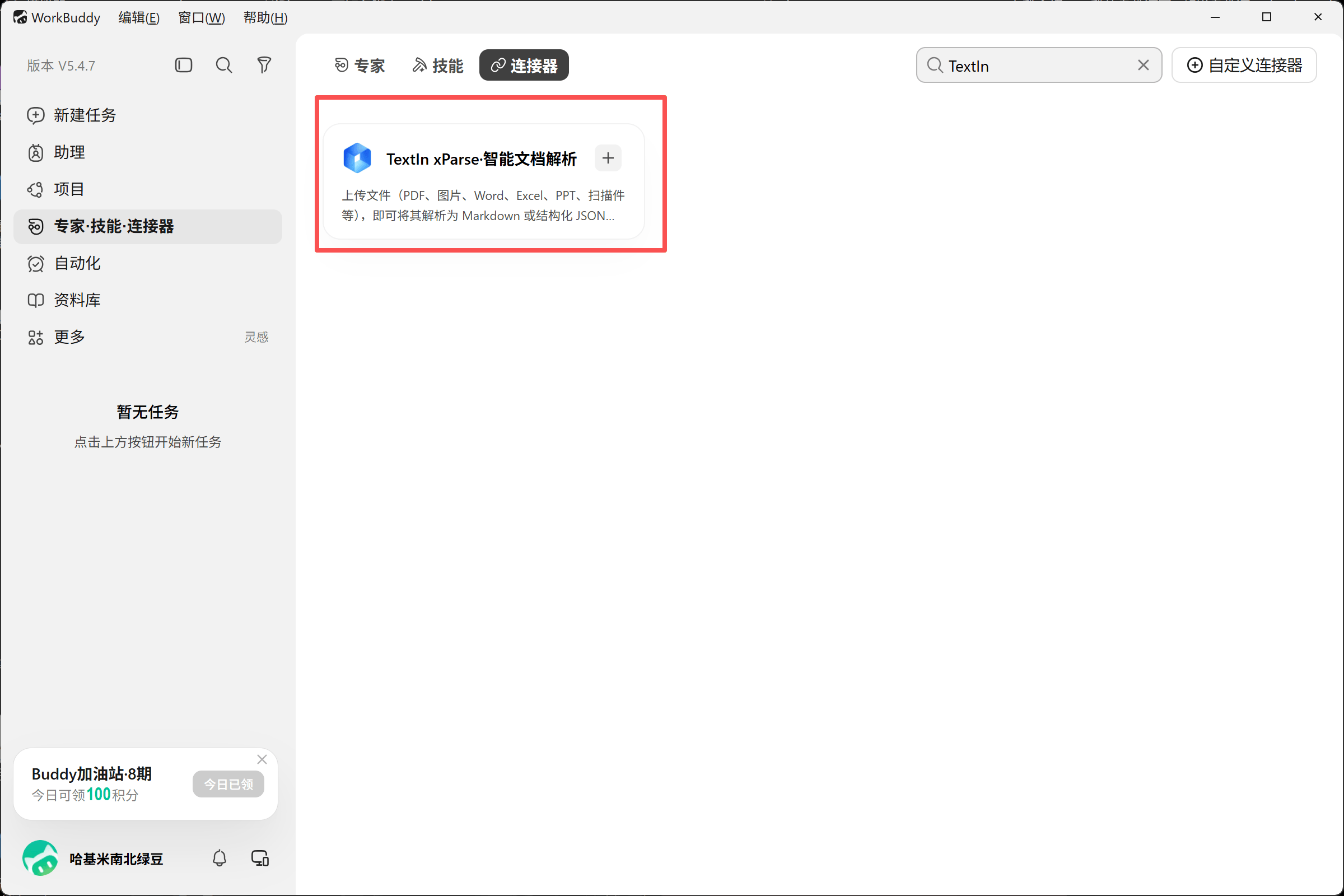This screenshot has width=1344, height=896.
Task: Focus the TextIn search input field
Action: pyautogui.click(x=1038, y=65)
